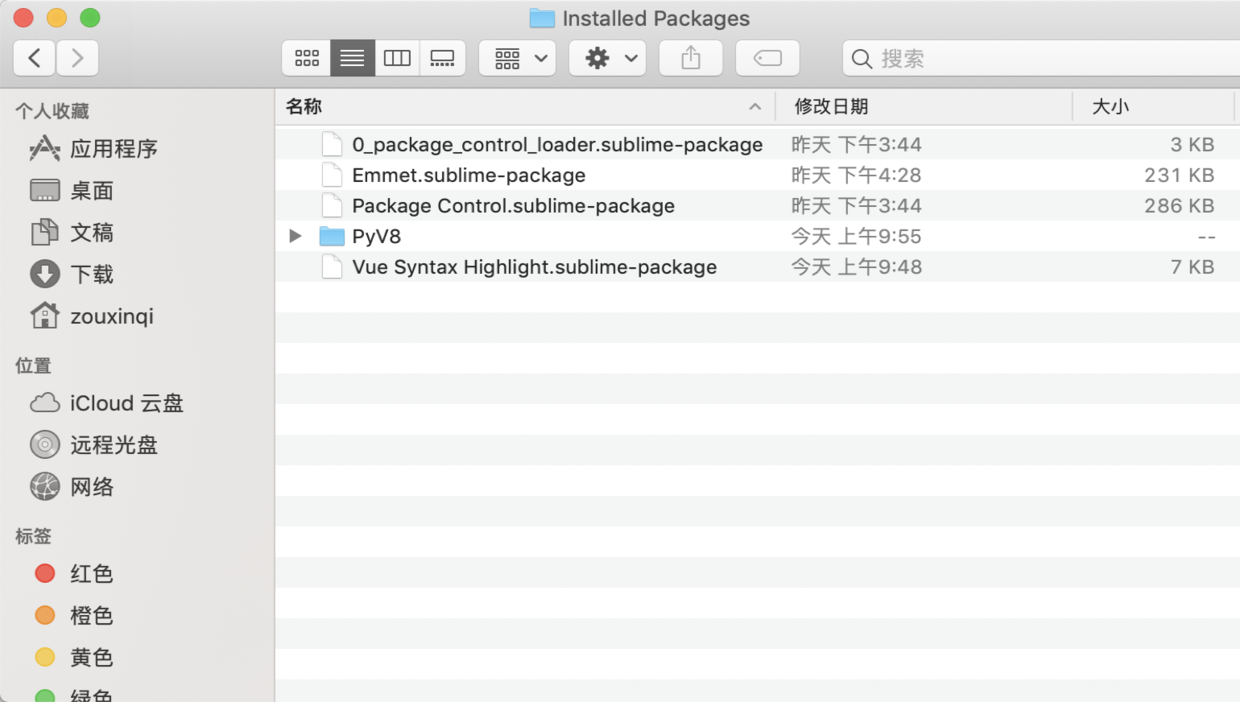The image size is (1240, 702).
Task: Click 今天 上午9:55 date of PyV8
Action: pyautogui.click(x=856, y=237)
